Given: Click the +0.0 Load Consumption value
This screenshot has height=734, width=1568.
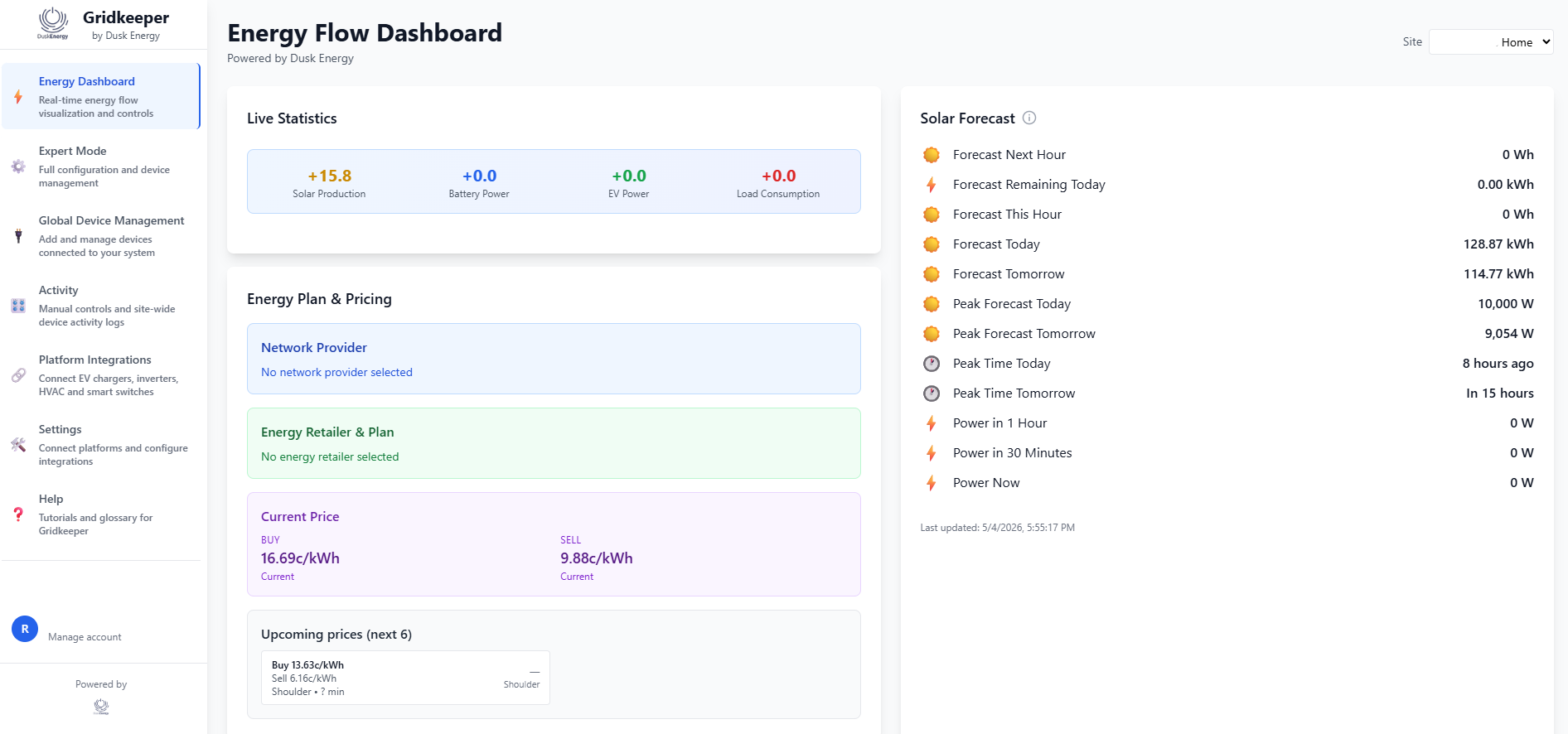Looking at the screenshot, I should [x=778, y=176].
